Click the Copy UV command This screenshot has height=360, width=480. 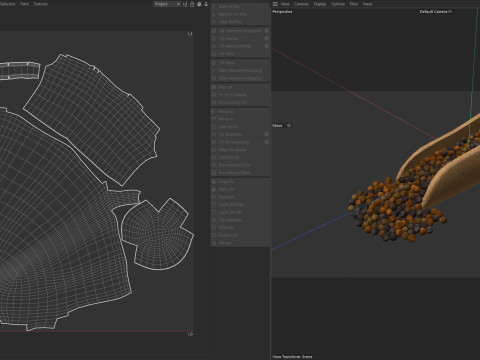click(x=240, y=182)
